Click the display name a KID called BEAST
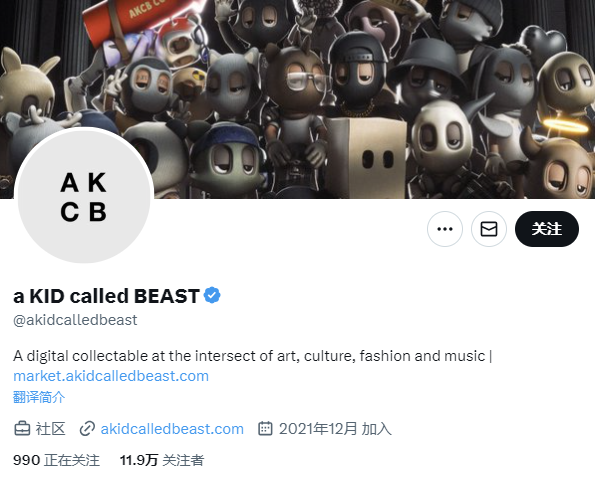 click(x=106, y=296)
